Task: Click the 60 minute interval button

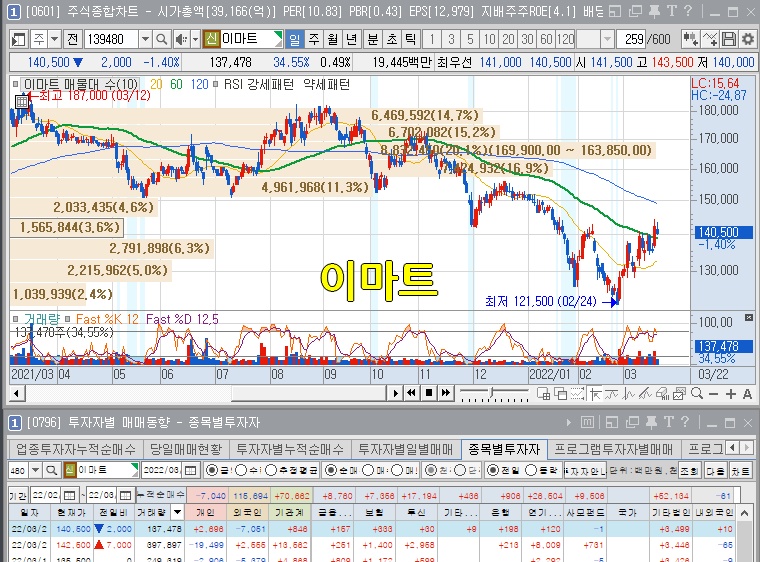Action: click(x=546, y=39)
